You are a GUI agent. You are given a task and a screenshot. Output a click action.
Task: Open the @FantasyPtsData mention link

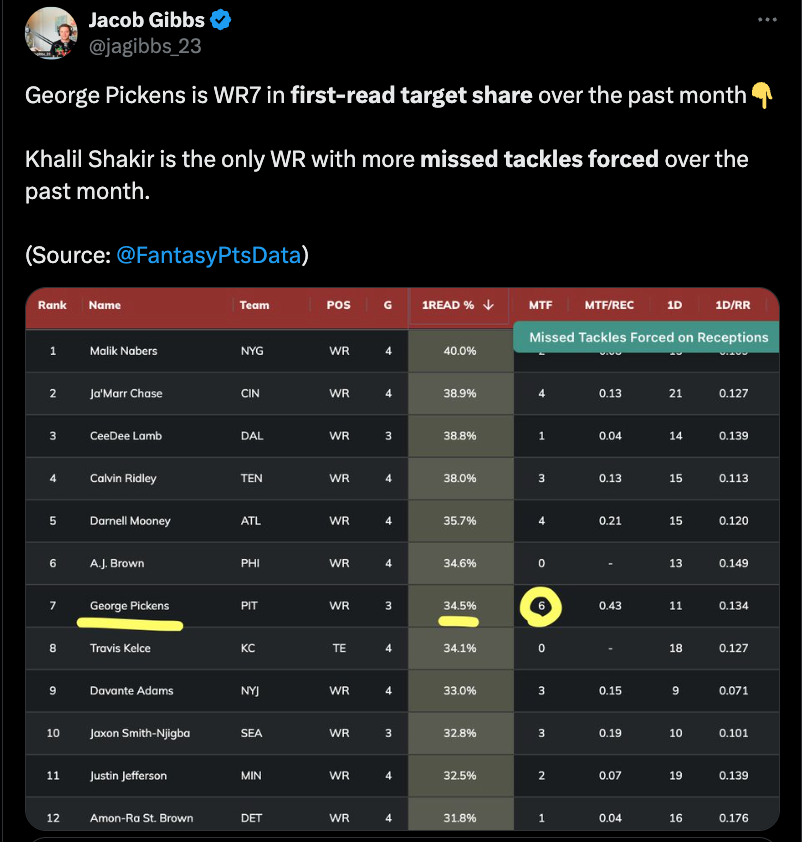click(x=209, y=255)
